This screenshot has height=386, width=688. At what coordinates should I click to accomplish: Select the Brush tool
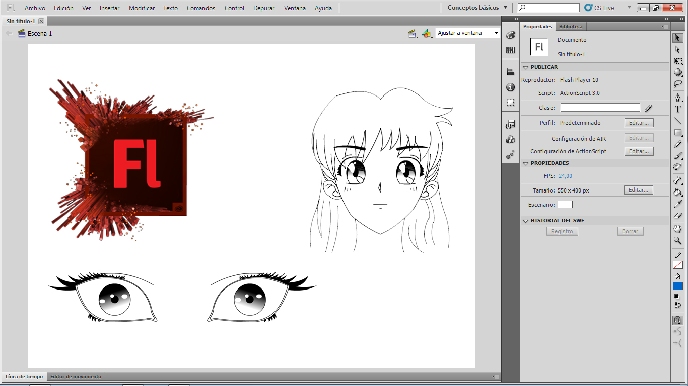tap(677, 155)
